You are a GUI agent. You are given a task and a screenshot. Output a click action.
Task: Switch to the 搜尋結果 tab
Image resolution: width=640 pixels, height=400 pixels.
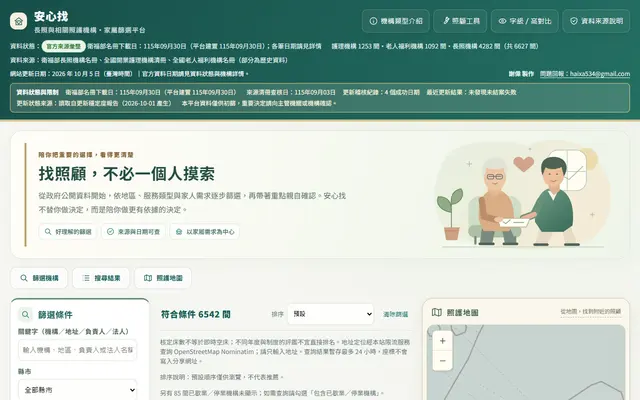[x=101, y=278]
